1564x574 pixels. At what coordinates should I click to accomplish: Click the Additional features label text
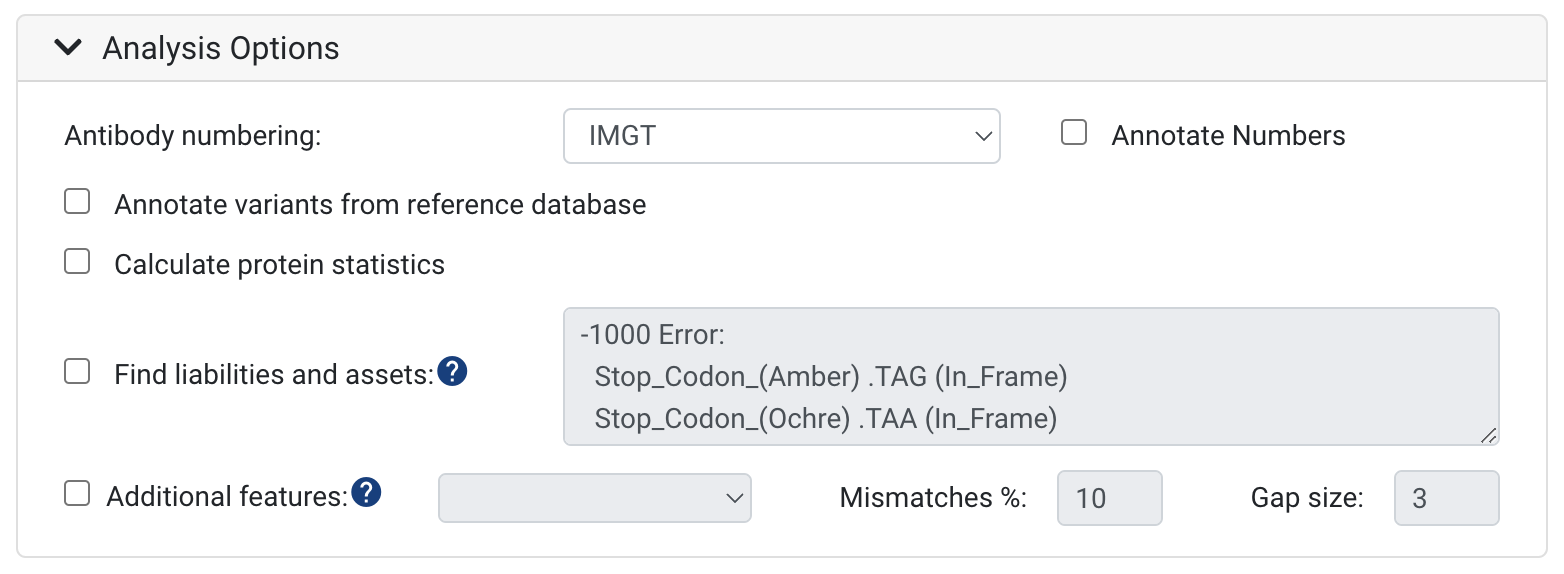226,496
